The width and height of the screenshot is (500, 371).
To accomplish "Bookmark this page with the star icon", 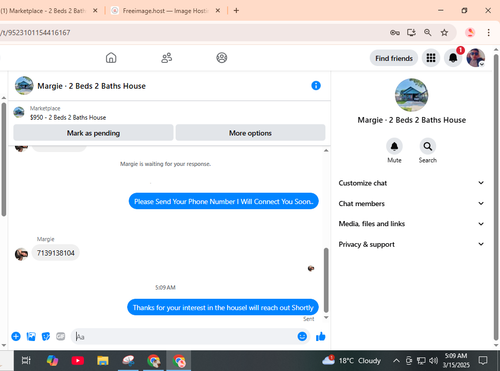I will tap(444, 33).
